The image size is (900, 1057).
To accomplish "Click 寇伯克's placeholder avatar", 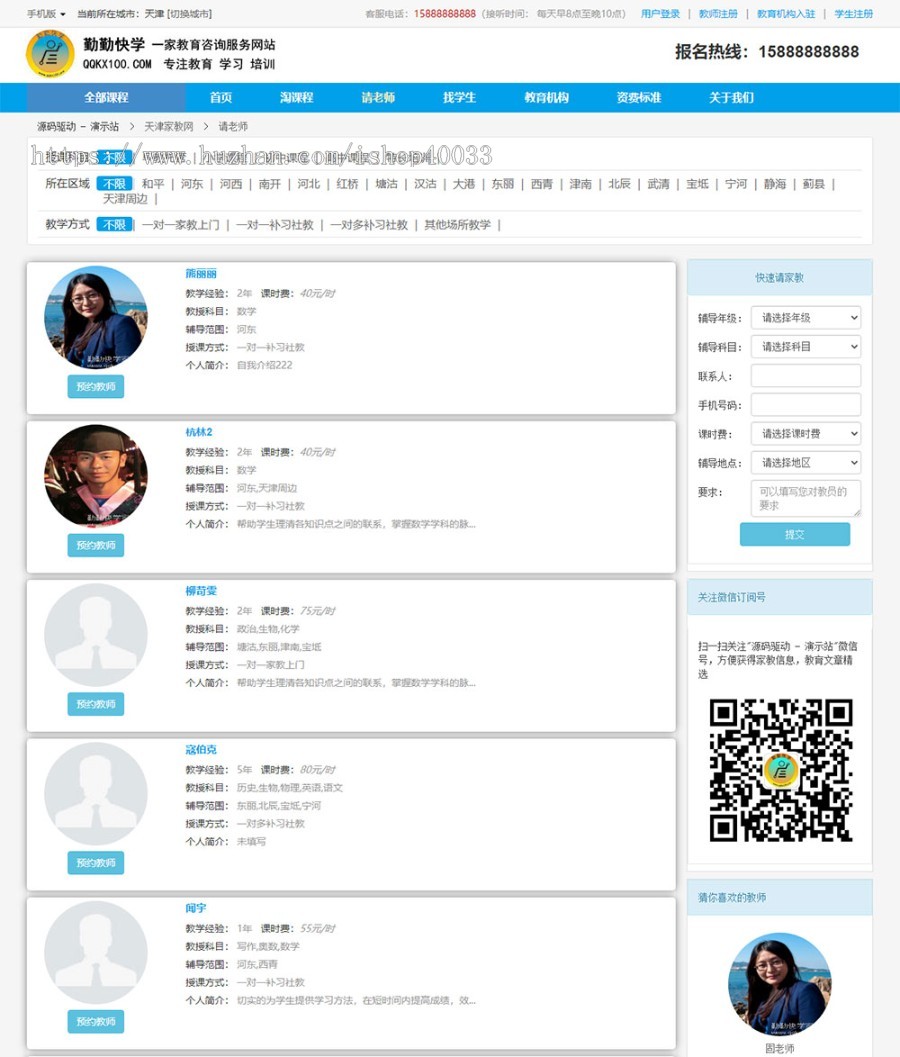I will [x=96, y=793].
